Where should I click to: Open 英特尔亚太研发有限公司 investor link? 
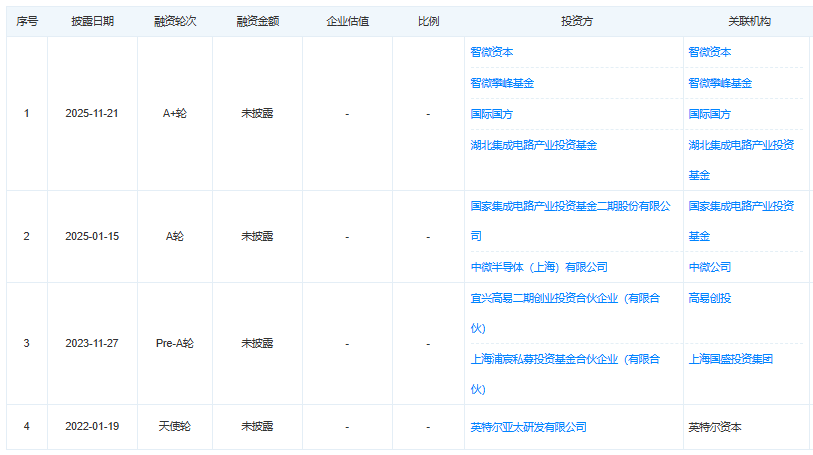pos(528,427)
